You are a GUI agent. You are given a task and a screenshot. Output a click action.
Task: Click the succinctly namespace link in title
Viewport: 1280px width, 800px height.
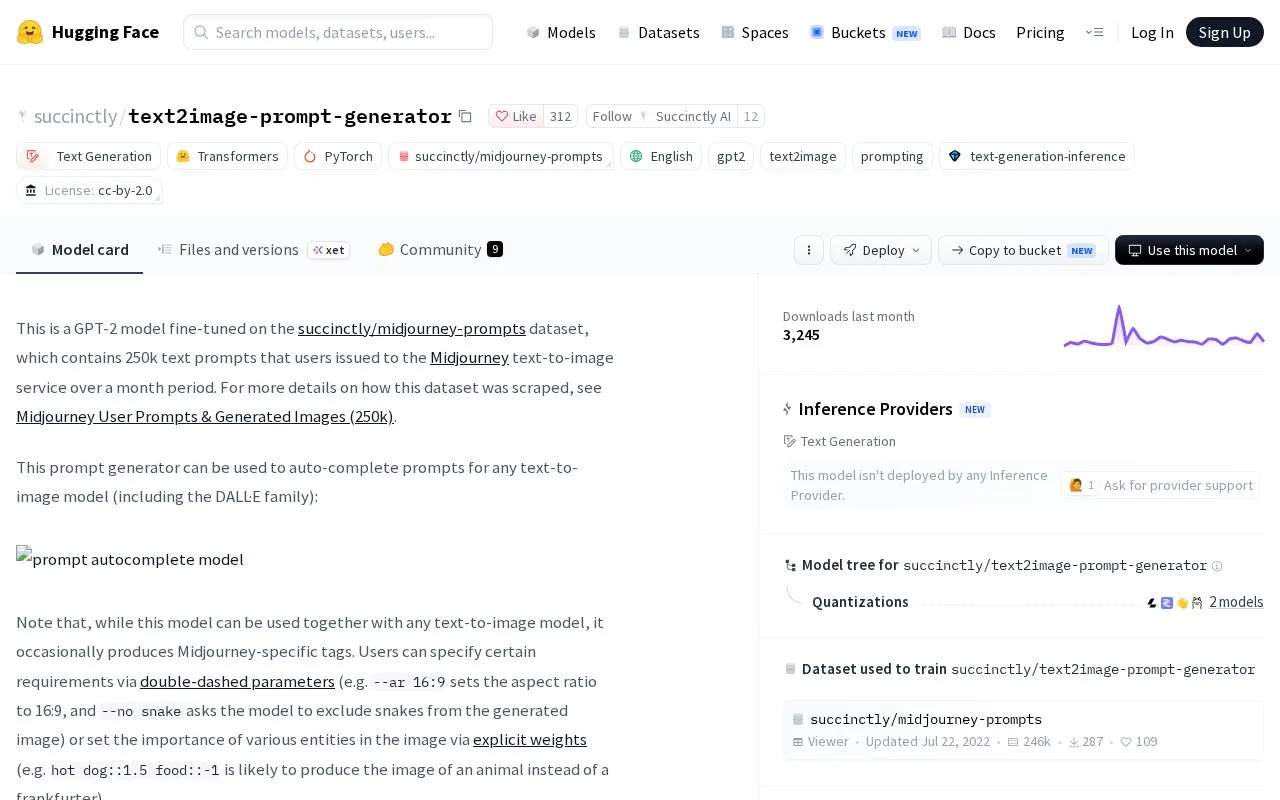coord(75,116)
